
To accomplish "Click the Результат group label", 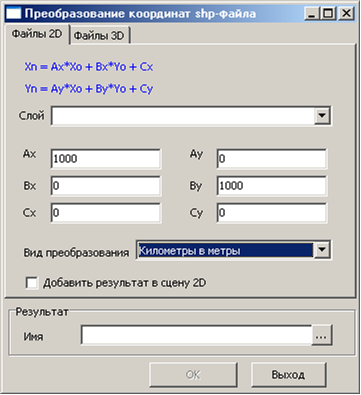I will [42, 312].
